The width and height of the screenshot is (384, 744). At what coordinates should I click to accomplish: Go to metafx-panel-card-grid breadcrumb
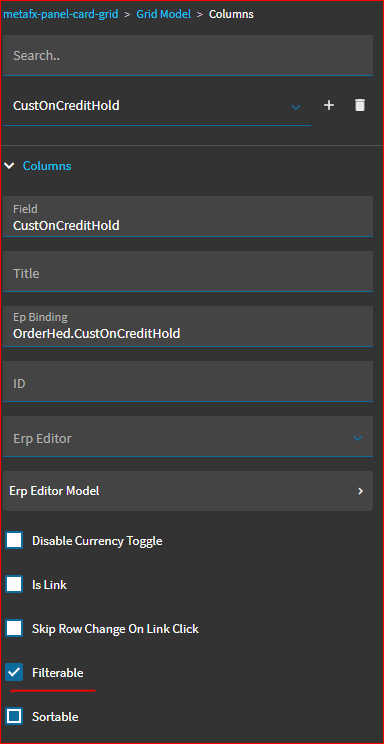pos(60,14)
